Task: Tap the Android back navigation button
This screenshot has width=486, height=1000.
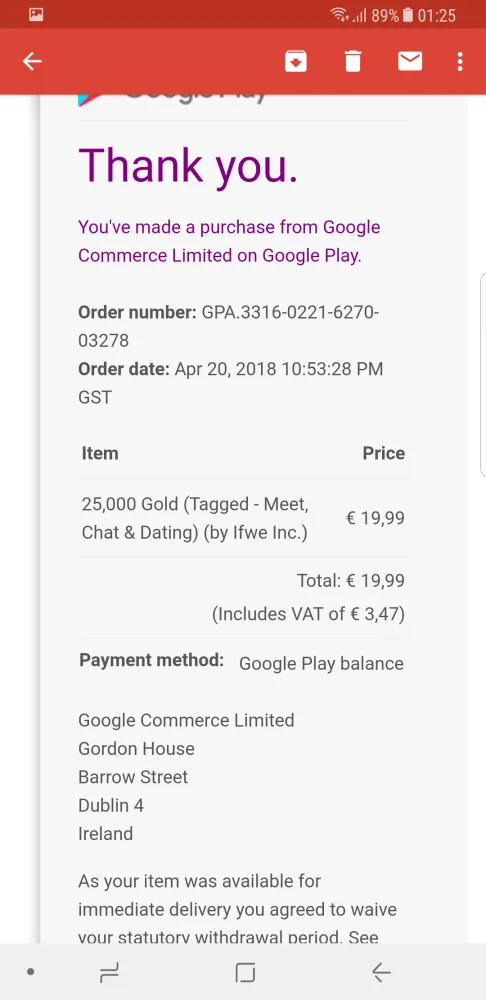Action: click(x=381, y=973)
